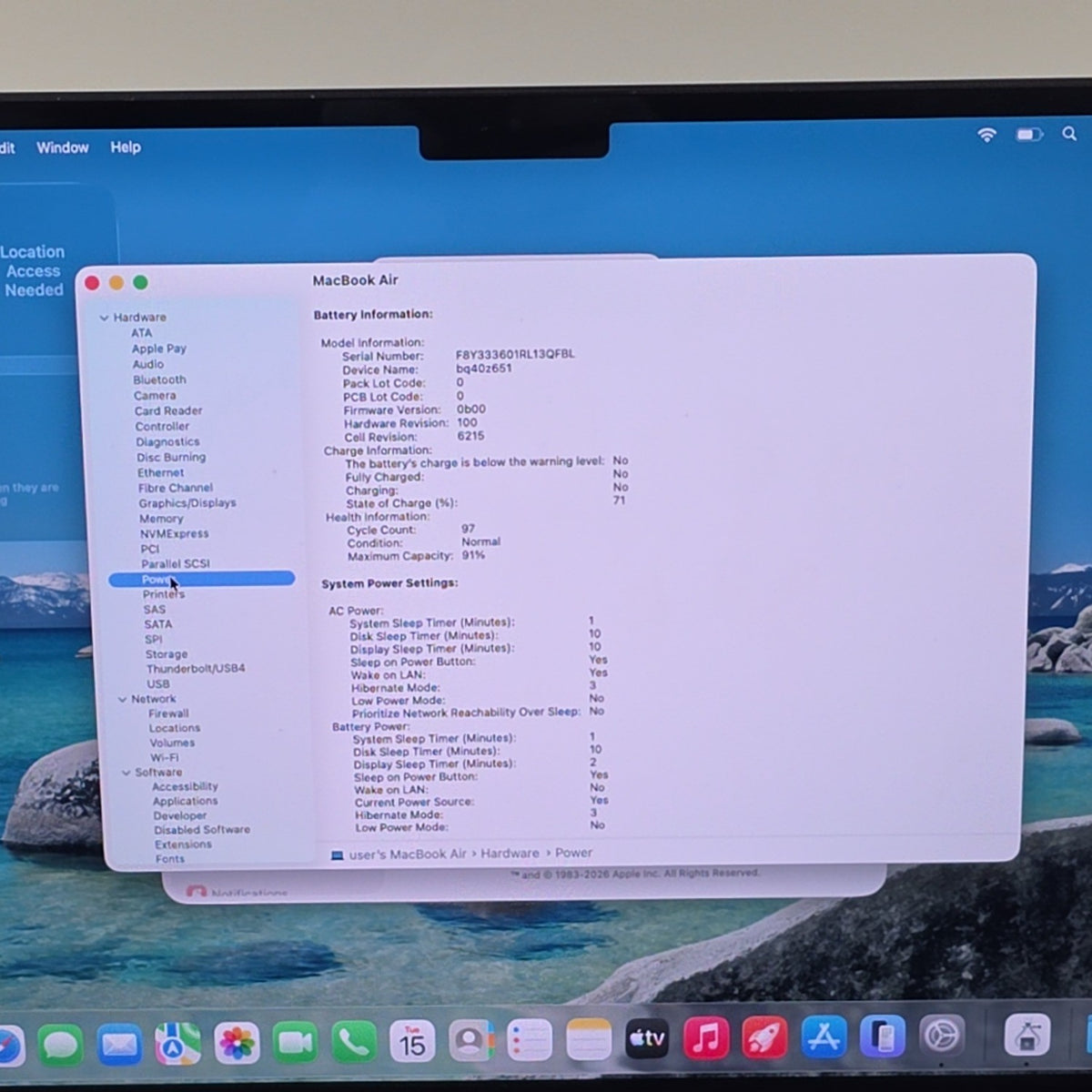Viewport: 1092px width, 1092px height.
Task: Select Accessibility under Software
Action: 185,786
